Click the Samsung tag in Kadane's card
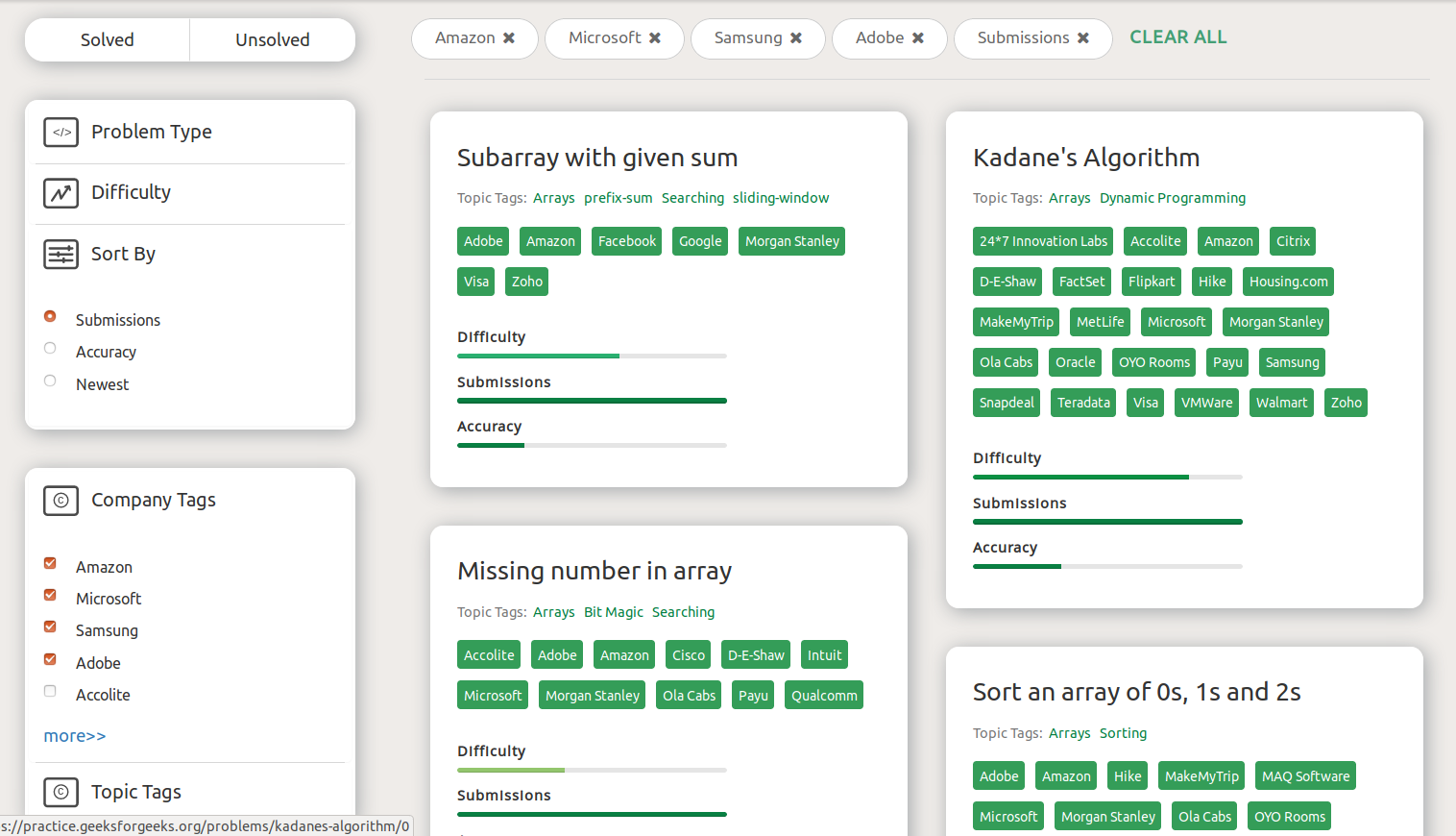 [x=1293, y=362]
